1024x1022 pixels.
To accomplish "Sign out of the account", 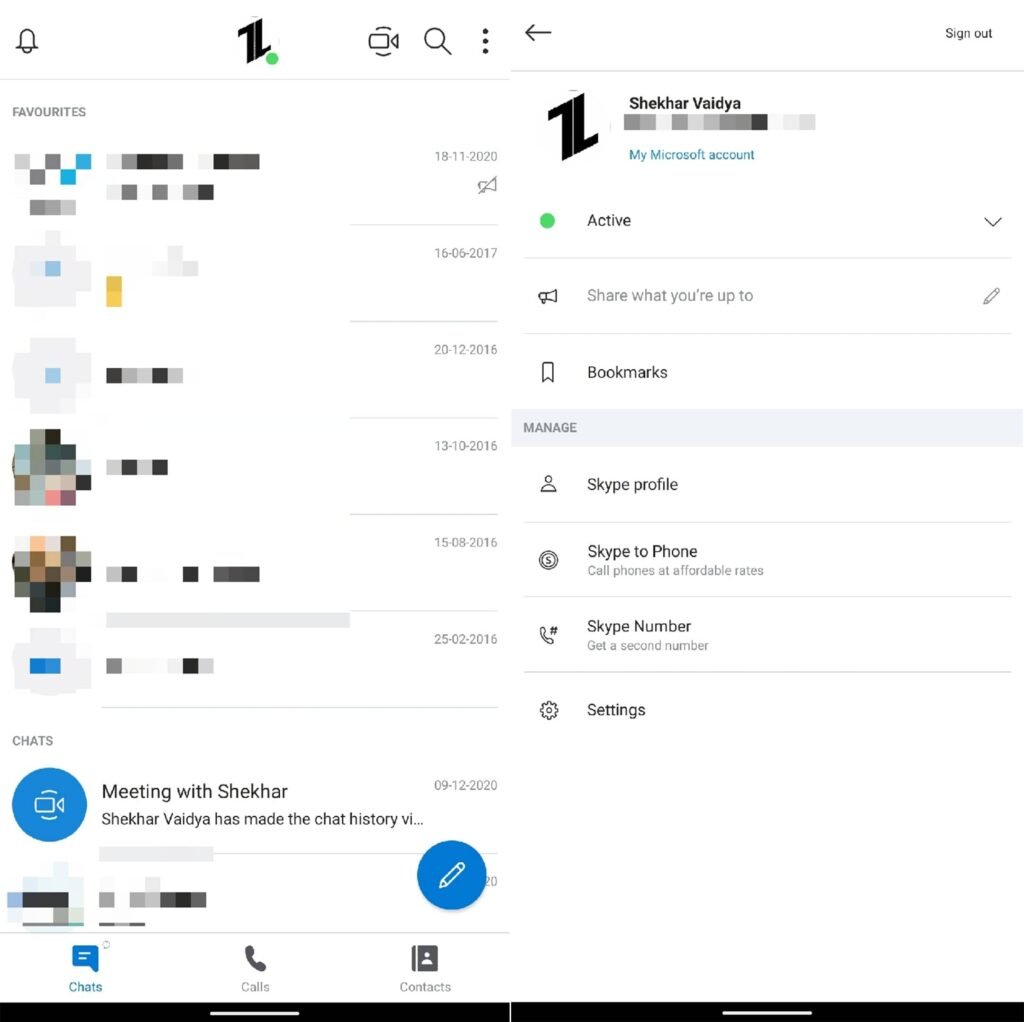I will (968, 33).
